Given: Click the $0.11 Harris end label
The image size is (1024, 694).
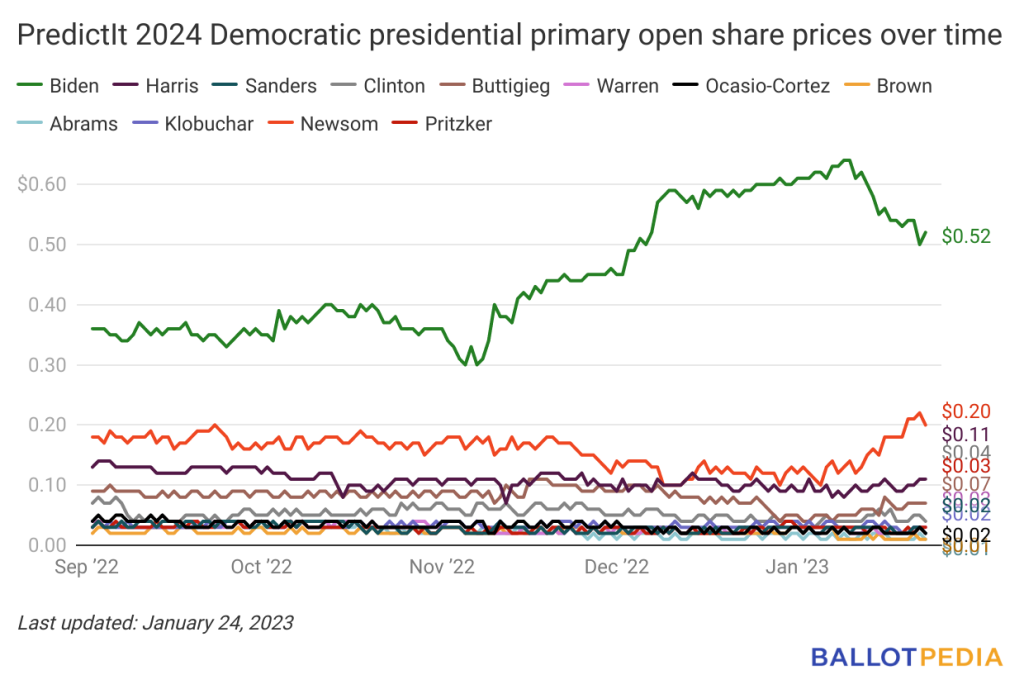Looking at the screenshot, I should click(966, 434).
